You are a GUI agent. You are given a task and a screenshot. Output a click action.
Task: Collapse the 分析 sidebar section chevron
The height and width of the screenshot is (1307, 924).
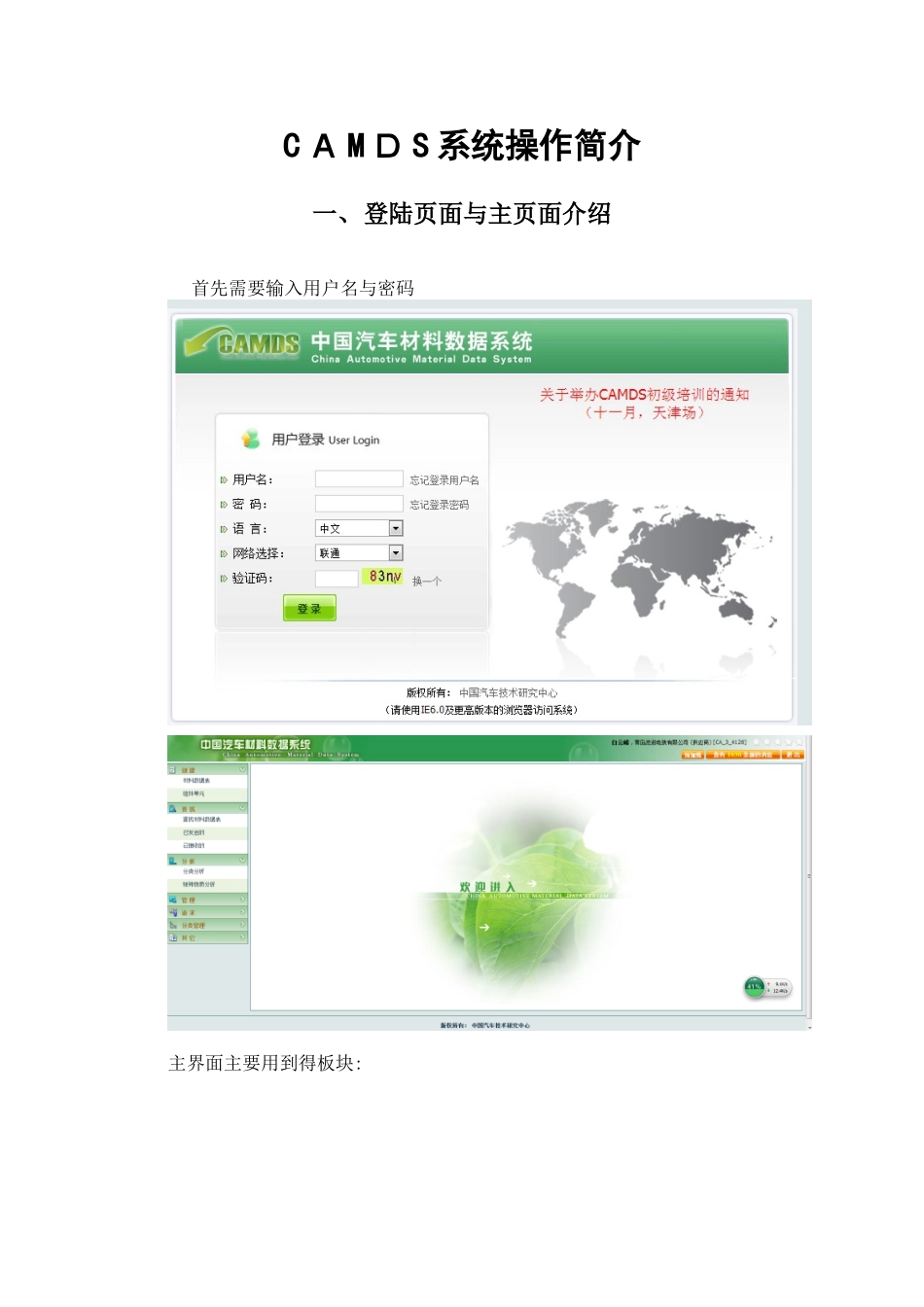coord(242,860)
